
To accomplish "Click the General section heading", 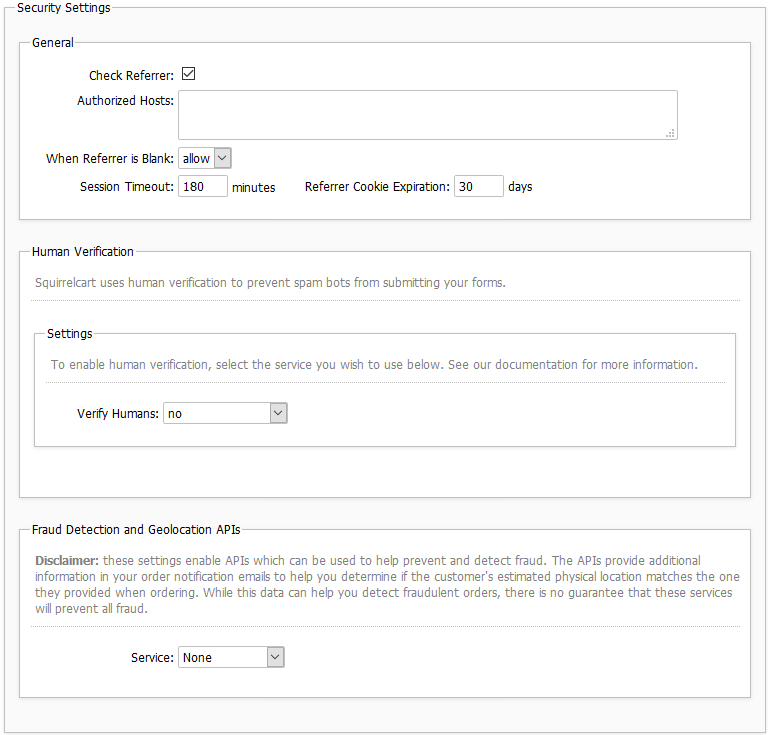I will click(x=53, y=43).
